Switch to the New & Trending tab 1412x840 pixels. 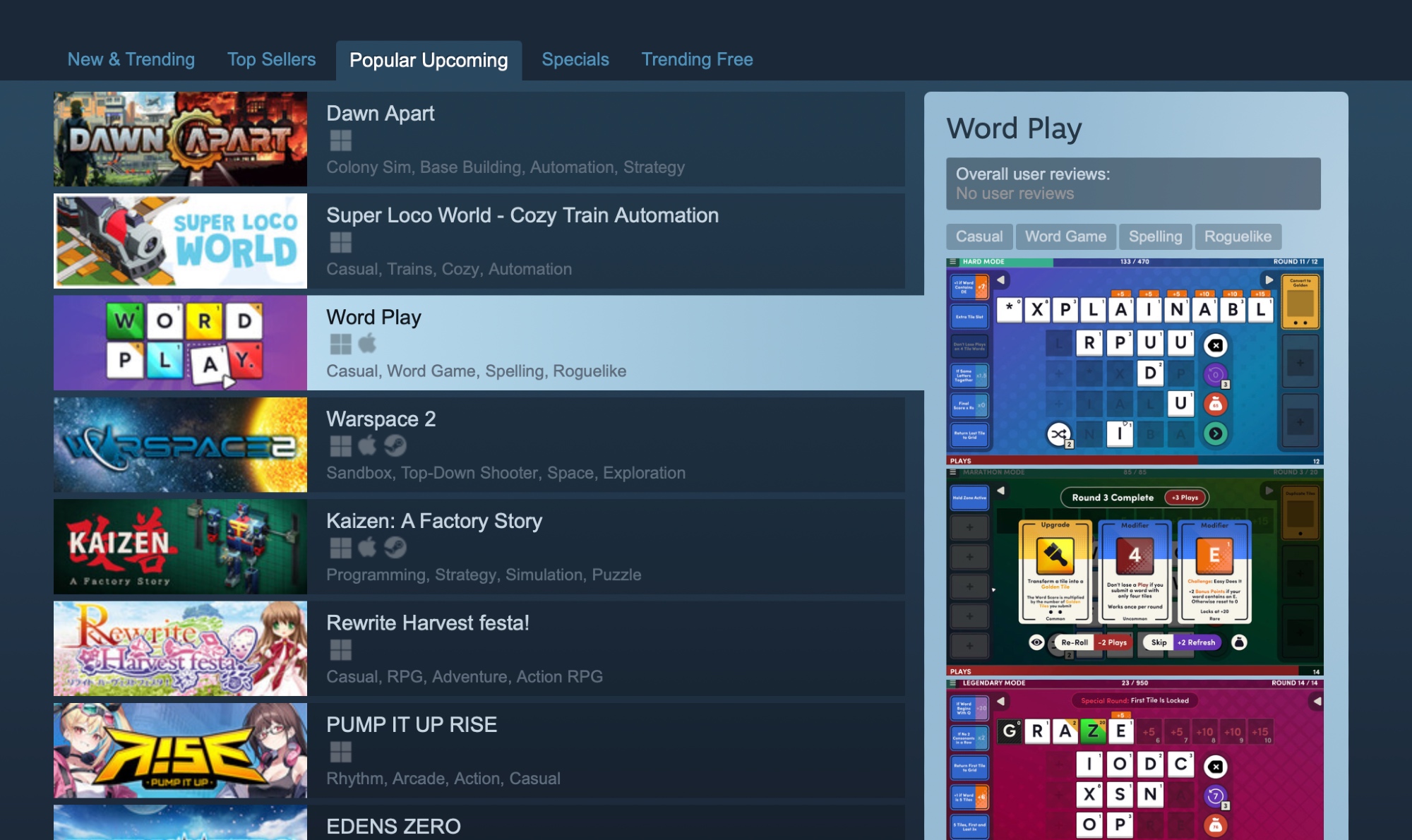point(131,59)
